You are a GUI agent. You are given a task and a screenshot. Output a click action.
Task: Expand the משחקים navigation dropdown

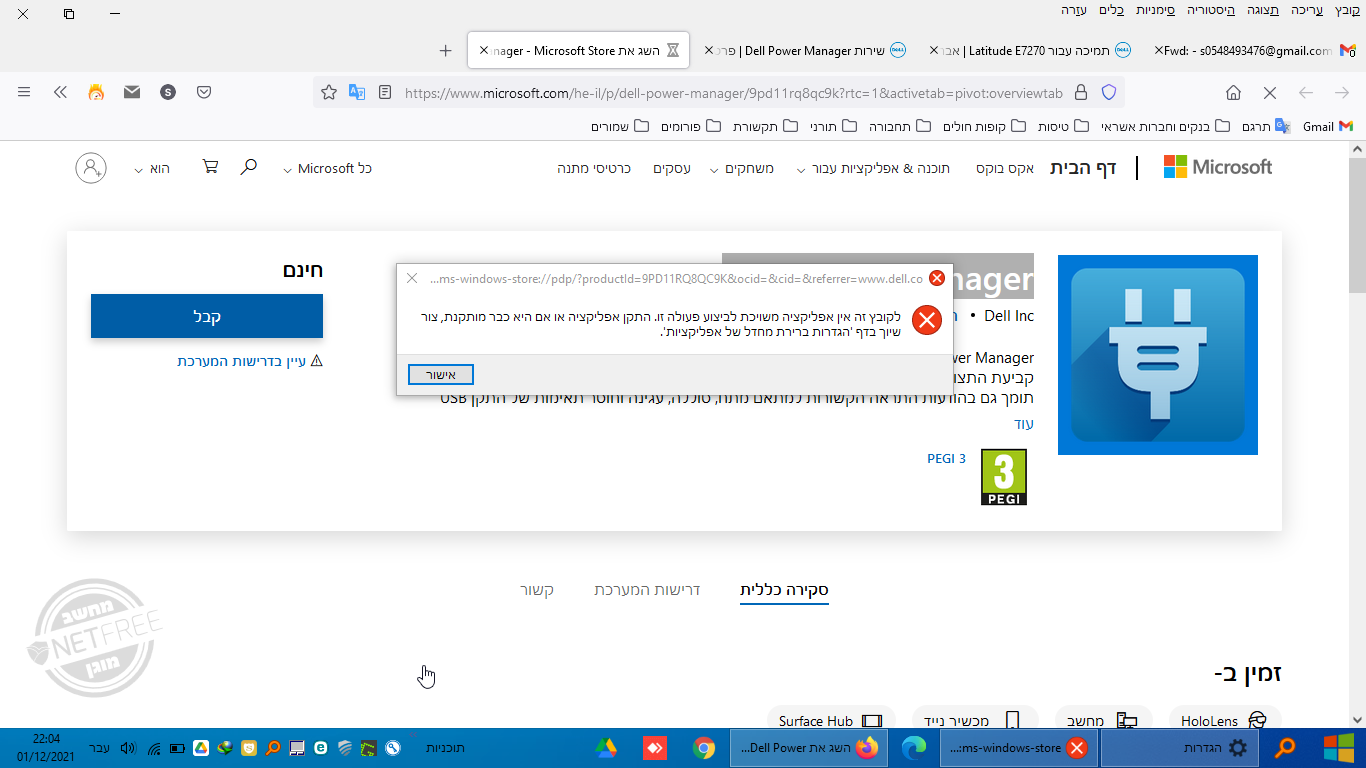742,169
